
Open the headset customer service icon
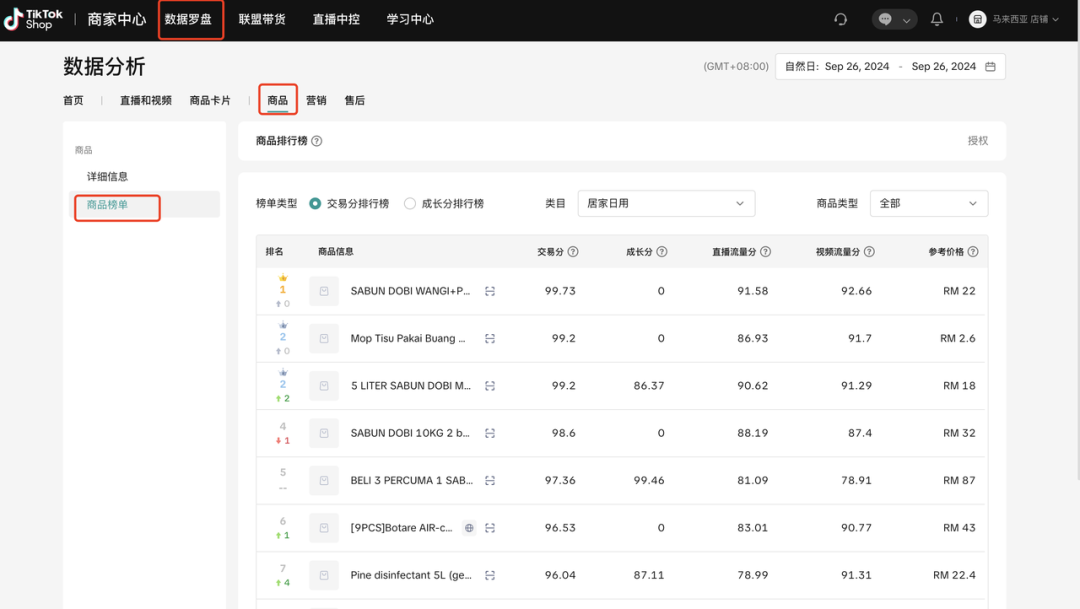[840, 19]
